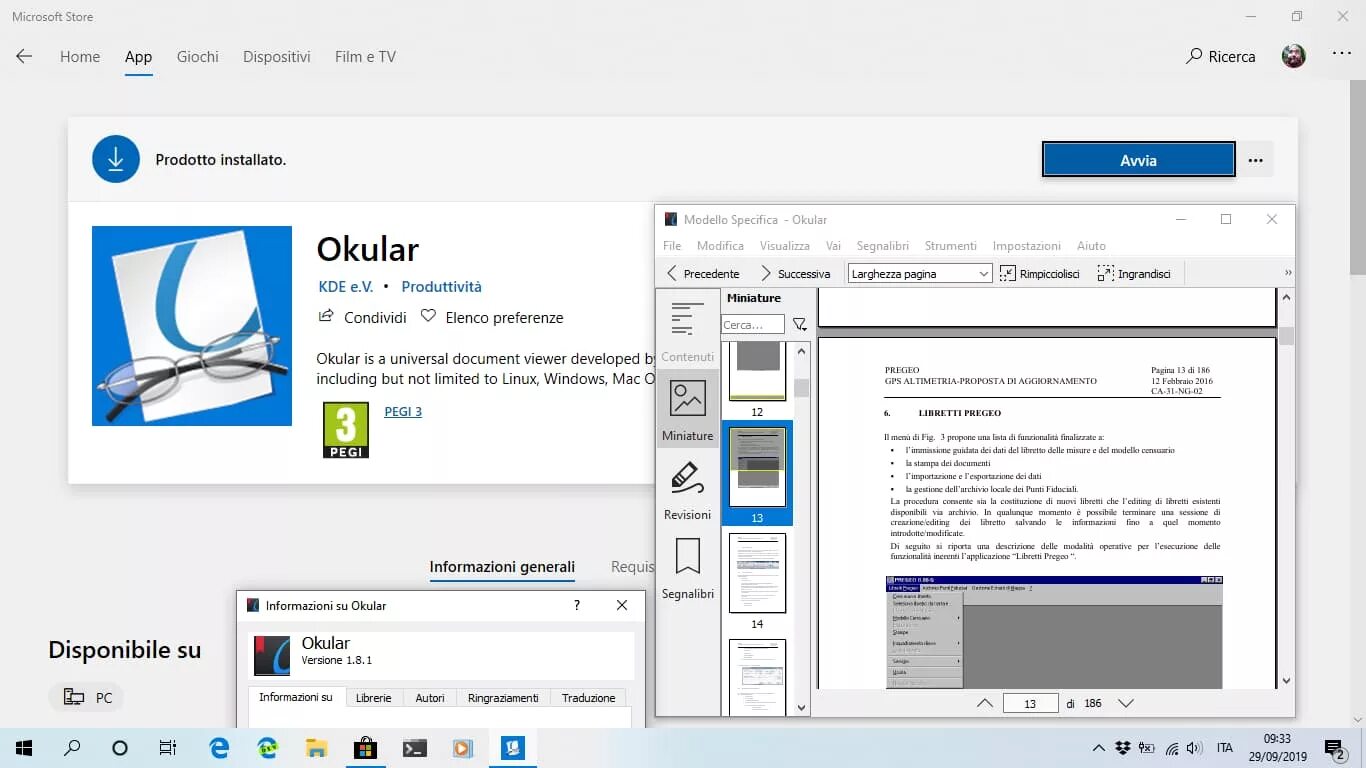The height and width of the screenshot is (768, 1366).
Task: Open the Contenuti sidebar panel
Action: coord(688,329)
